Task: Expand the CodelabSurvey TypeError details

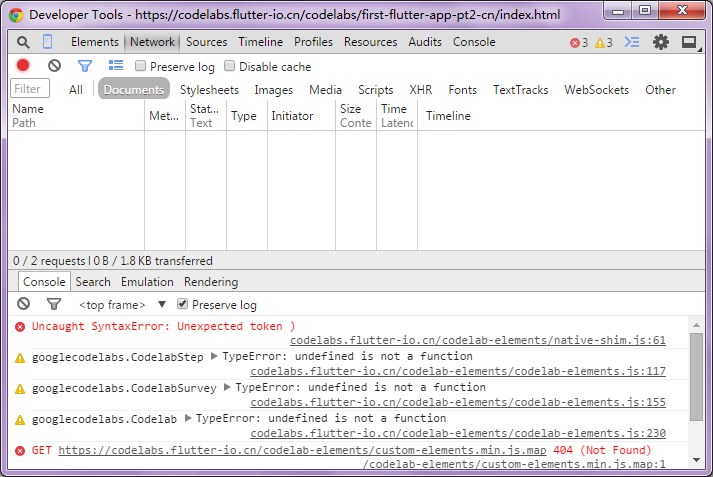Action: (x=227, y=387)
